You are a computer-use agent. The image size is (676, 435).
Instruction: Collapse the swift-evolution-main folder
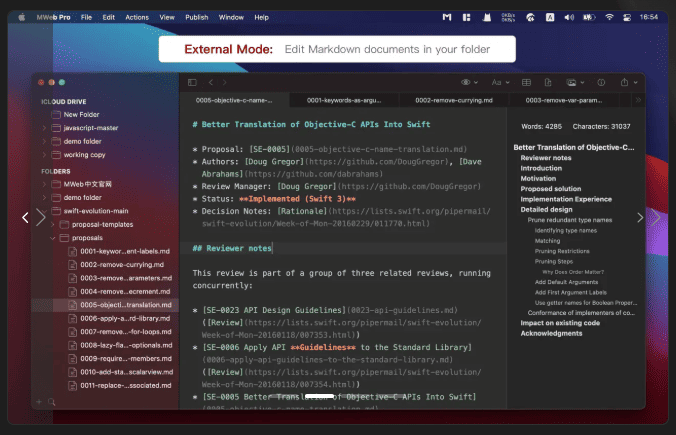tap(44, 211)
